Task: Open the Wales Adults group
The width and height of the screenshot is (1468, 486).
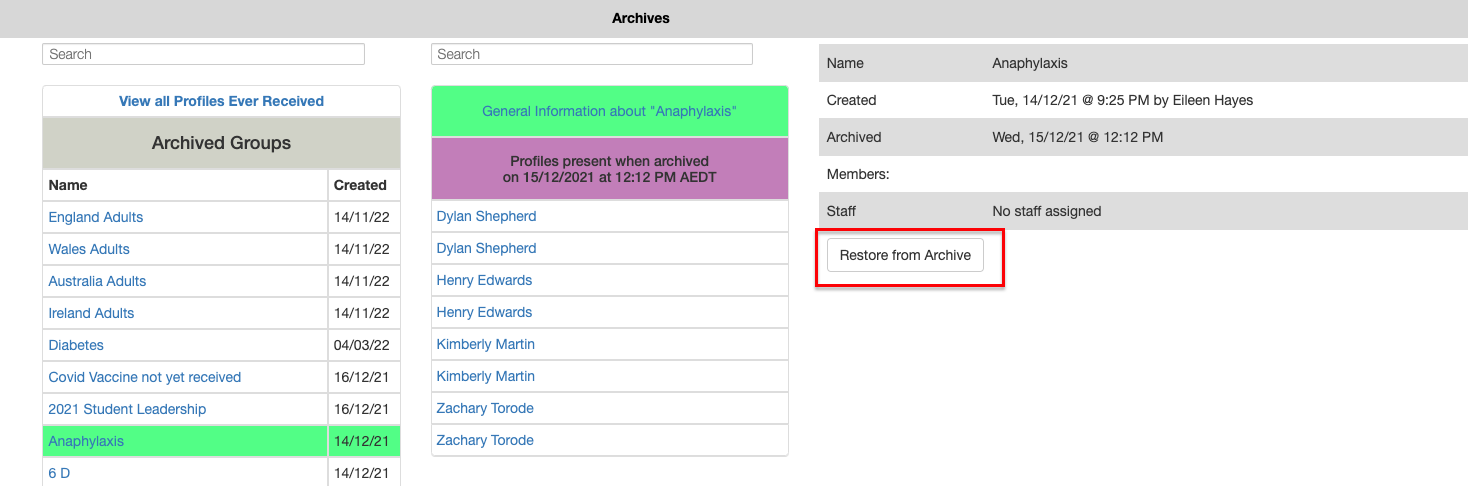Action: point(89,249)
